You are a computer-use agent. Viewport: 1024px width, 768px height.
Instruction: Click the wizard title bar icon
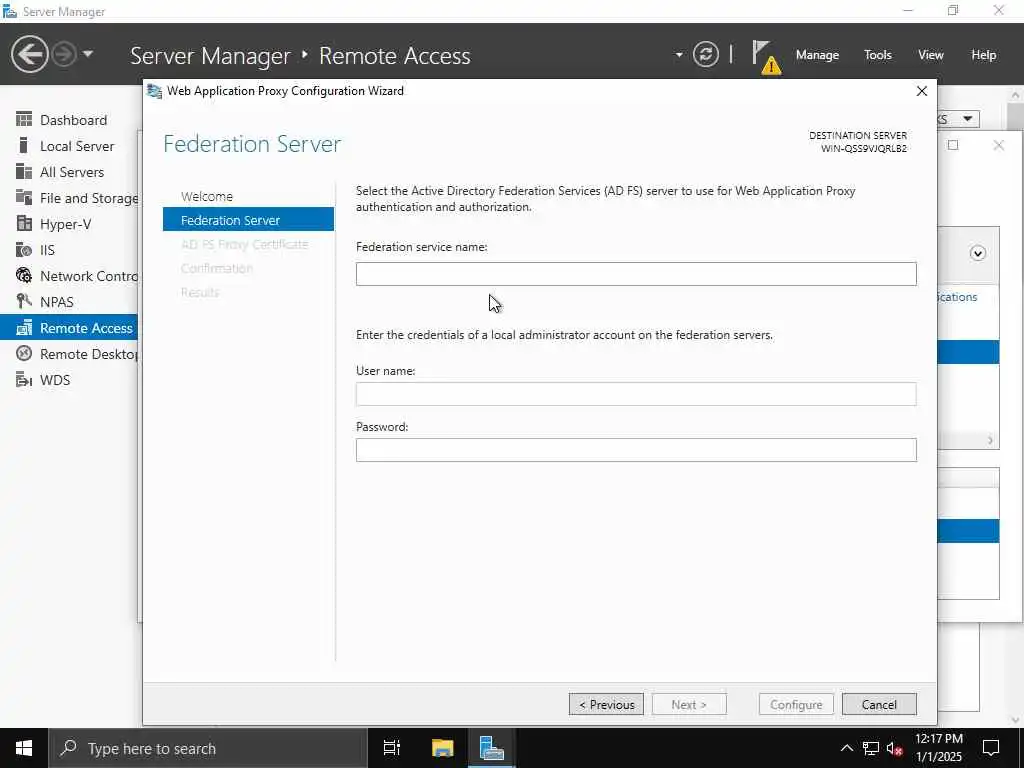click(155, 91)
